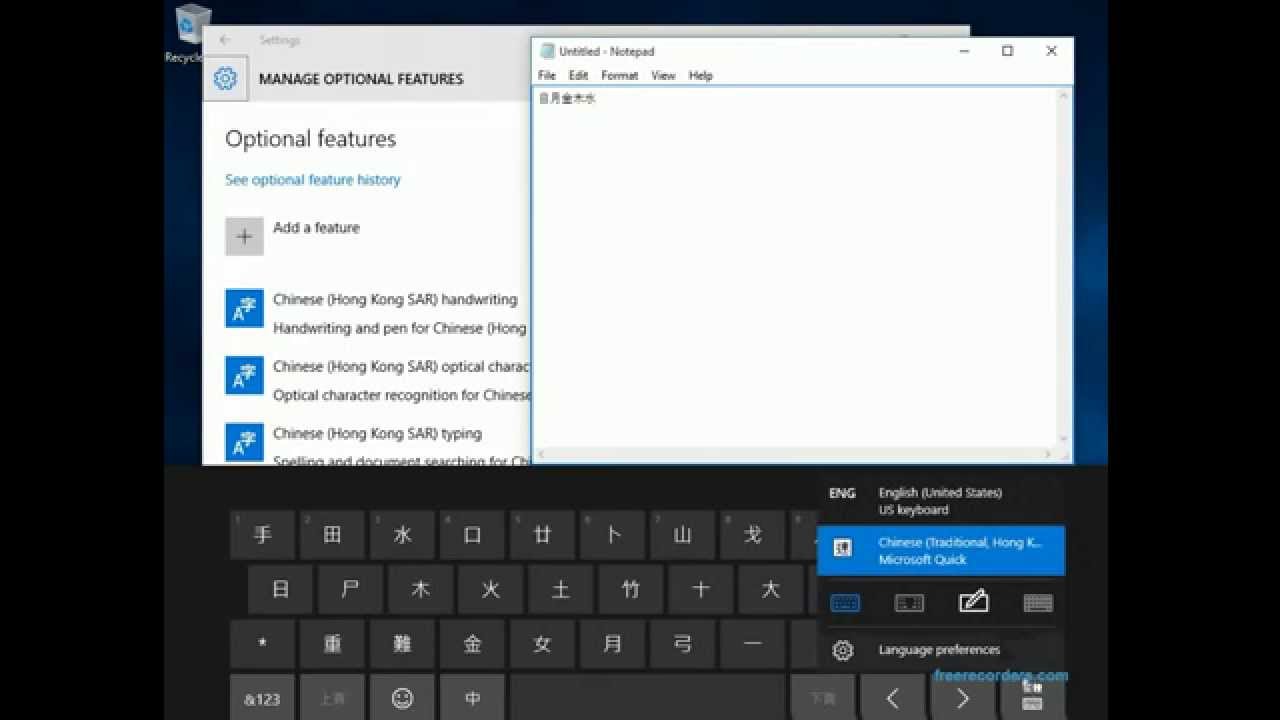Tap the 戈 key
This screenshot has height=720, width=1280.
tap(752, 535)
